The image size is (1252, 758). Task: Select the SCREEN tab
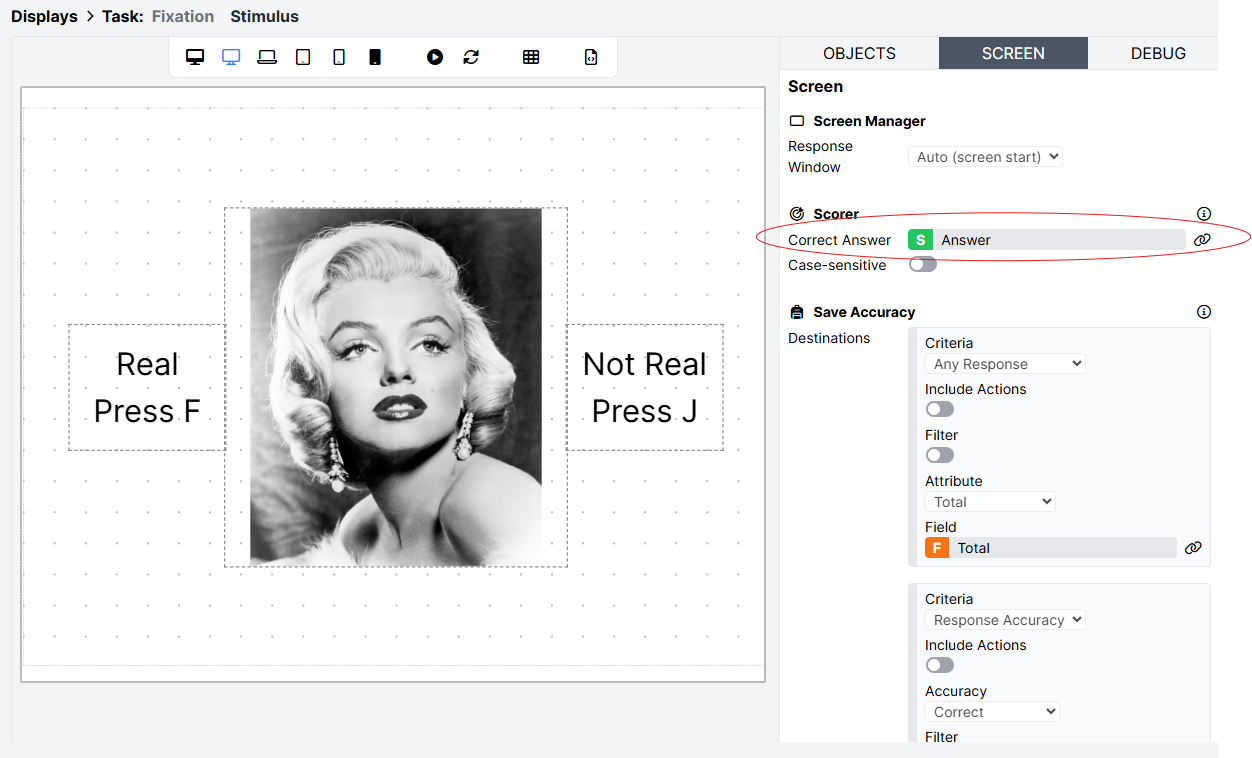click(1013, 53)
